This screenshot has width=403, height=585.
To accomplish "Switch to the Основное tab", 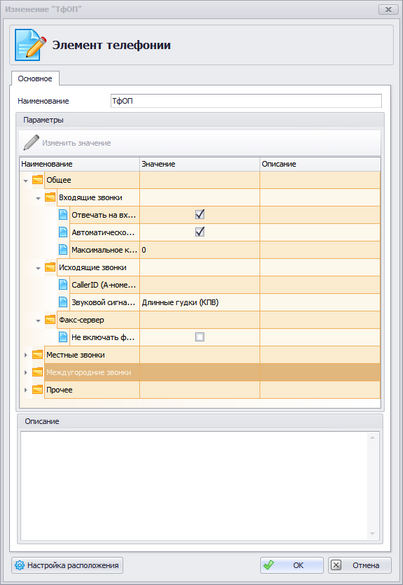I will [35, 79].
